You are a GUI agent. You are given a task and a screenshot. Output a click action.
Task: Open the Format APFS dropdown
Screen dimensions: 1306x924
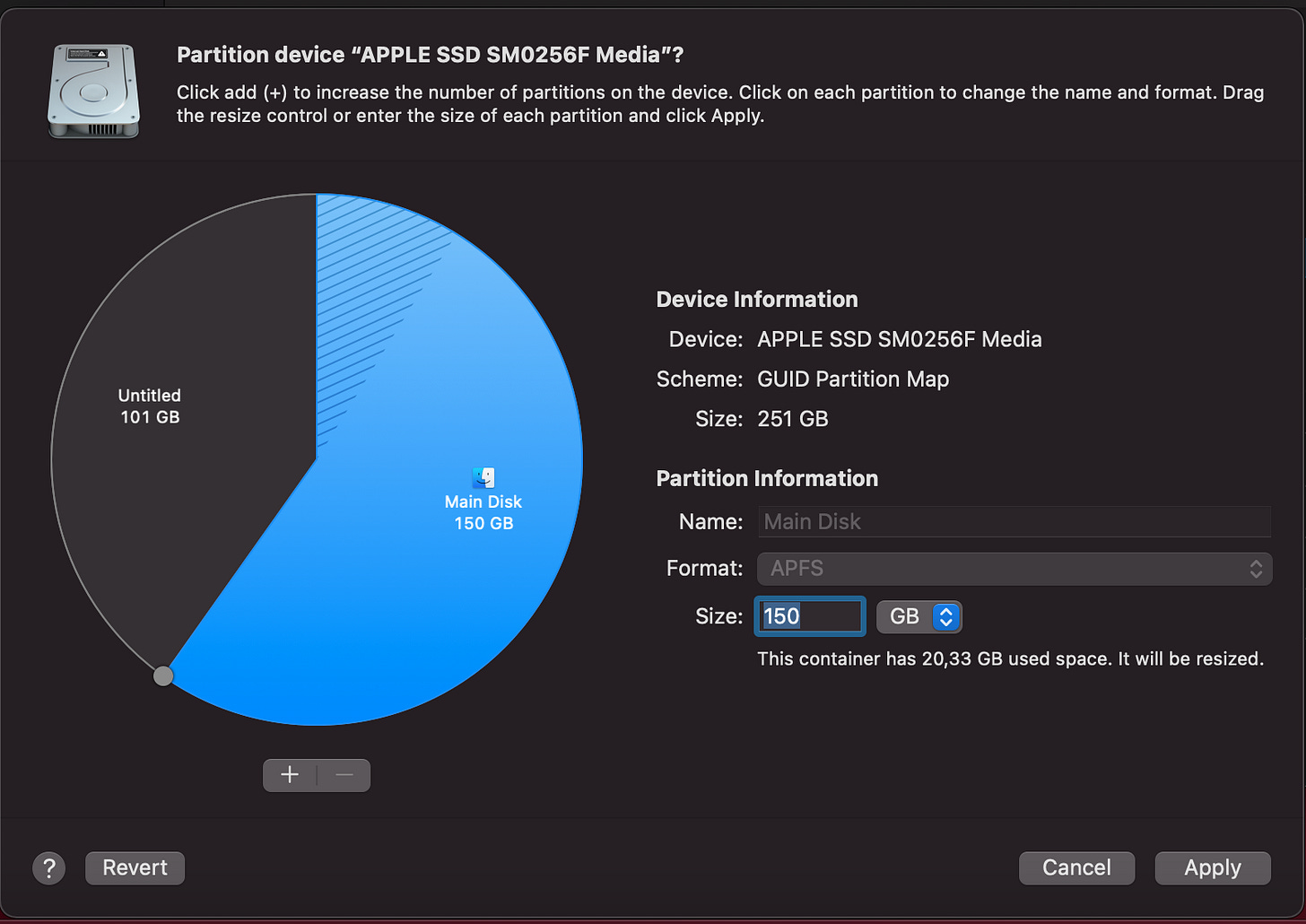(1014, 569)
